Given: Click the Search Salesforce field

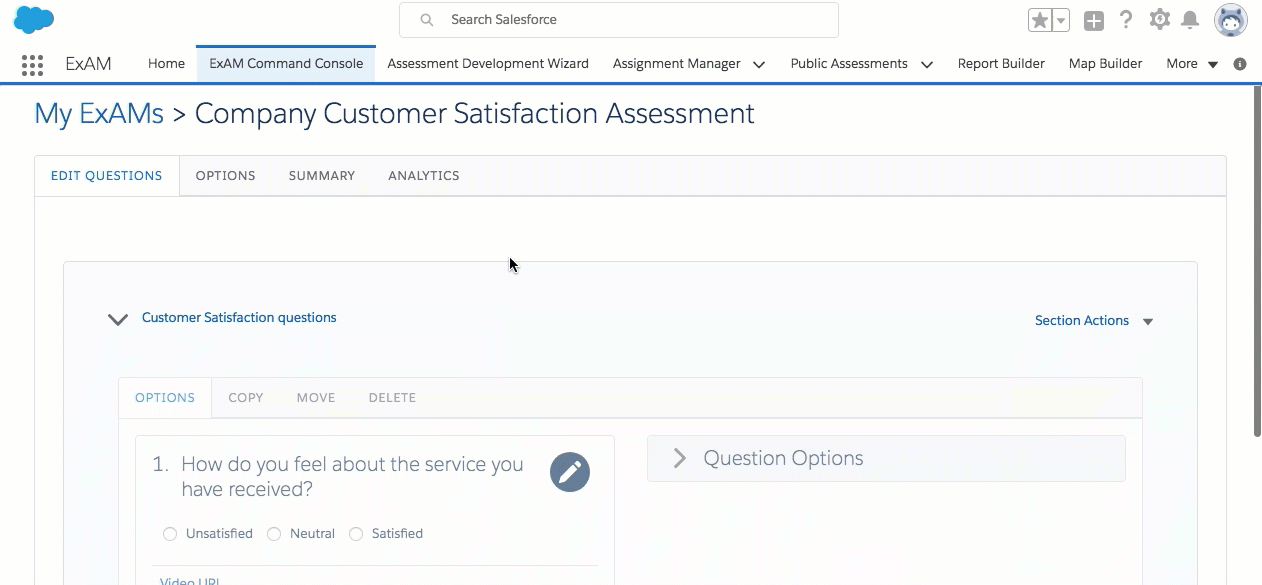Looking at the screenshot, I should [618, 20].
